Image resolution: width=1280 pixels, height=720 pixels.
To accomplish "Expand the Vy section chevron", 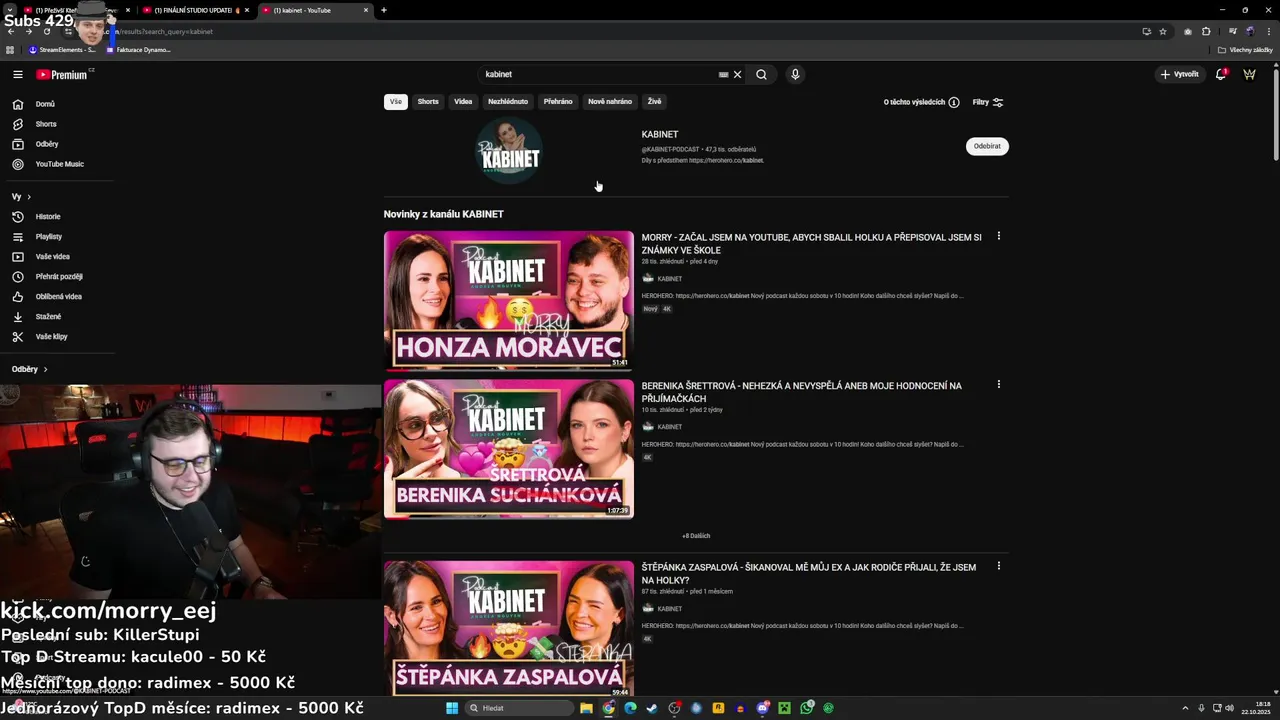I will (x=29, y=197).
